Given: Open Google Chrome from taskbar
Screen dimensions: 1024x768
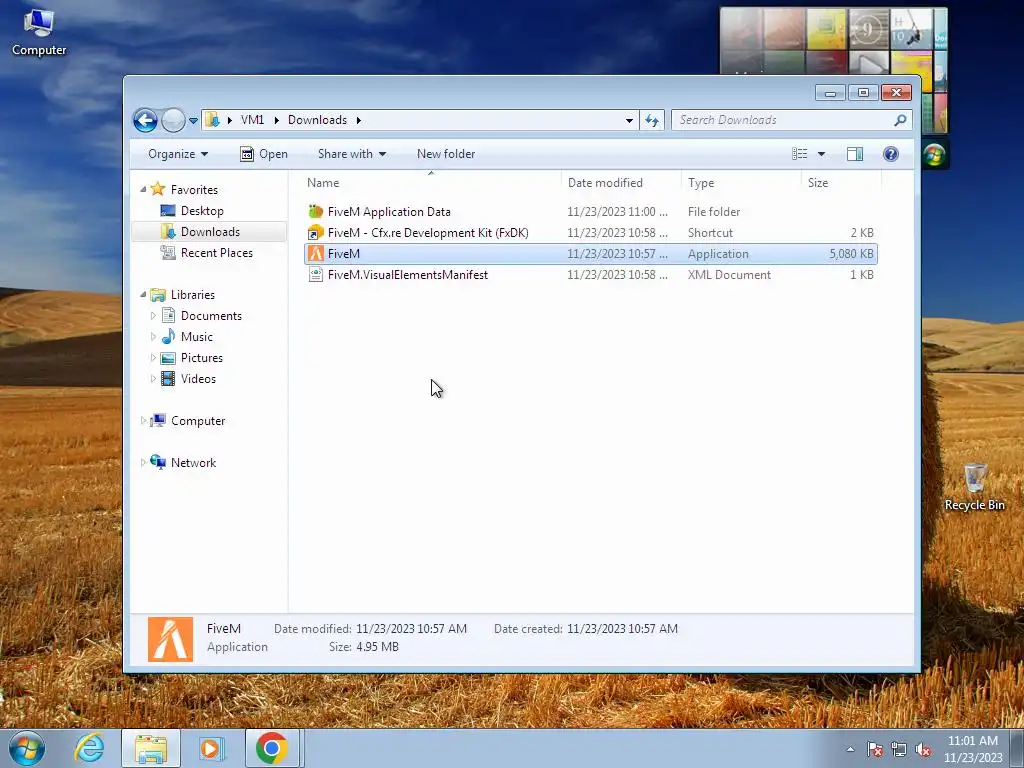Looking at the screenshot, I should (x=272, y=748).
